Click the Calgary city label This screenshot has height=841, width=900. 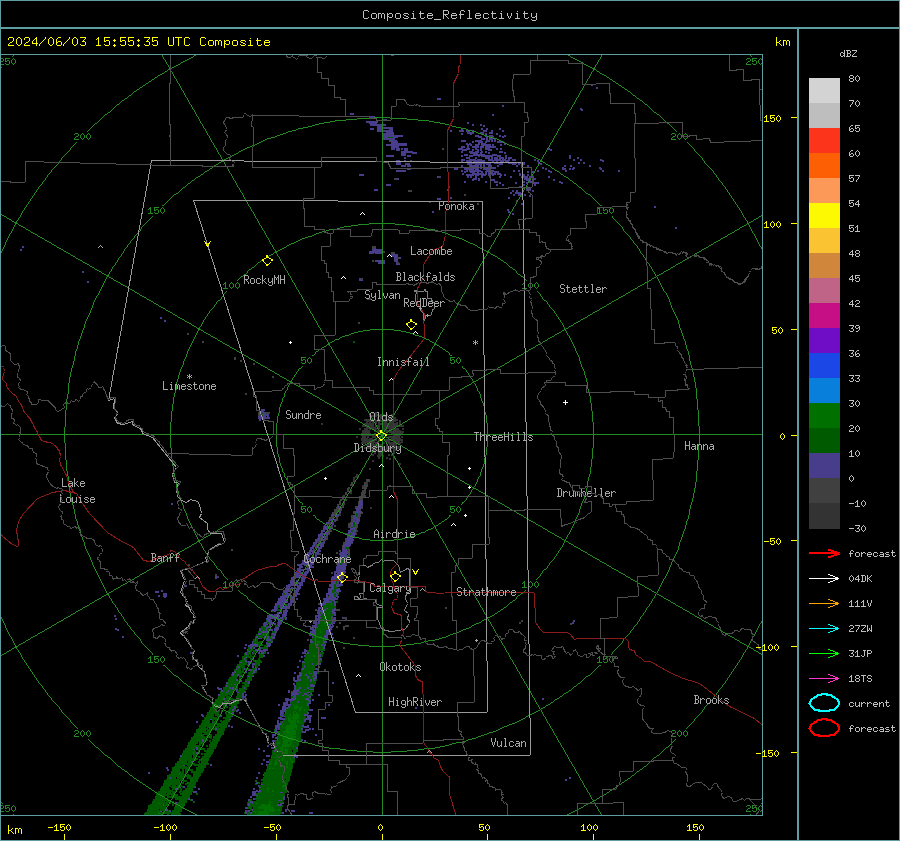(390, 588)
